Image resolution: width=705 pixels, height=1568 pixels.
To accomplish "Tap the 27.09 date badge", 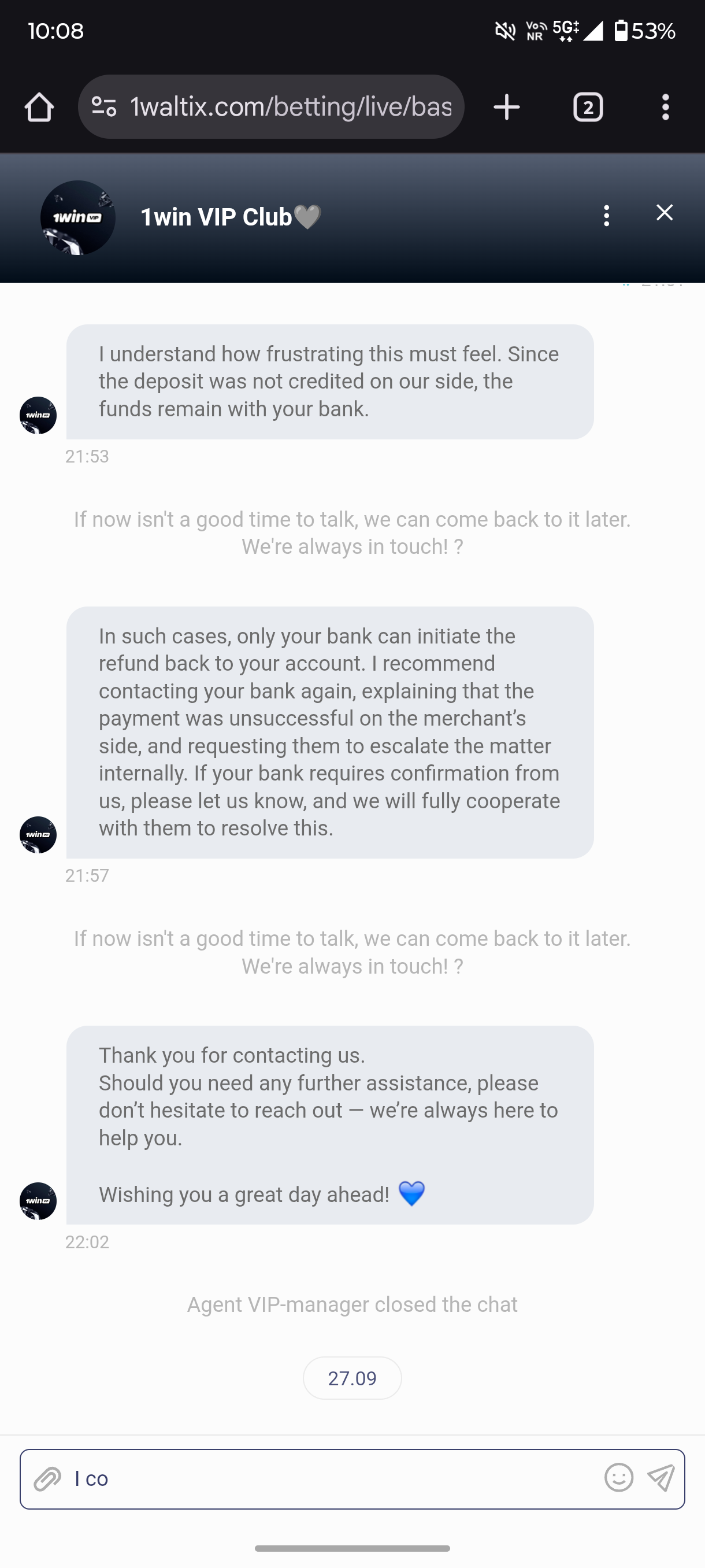I will point(352,1378).
